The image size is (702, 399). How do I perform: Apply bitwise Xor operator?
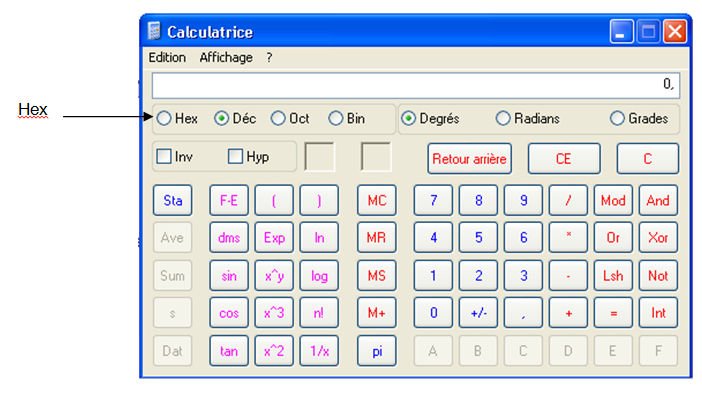point(658,237)
